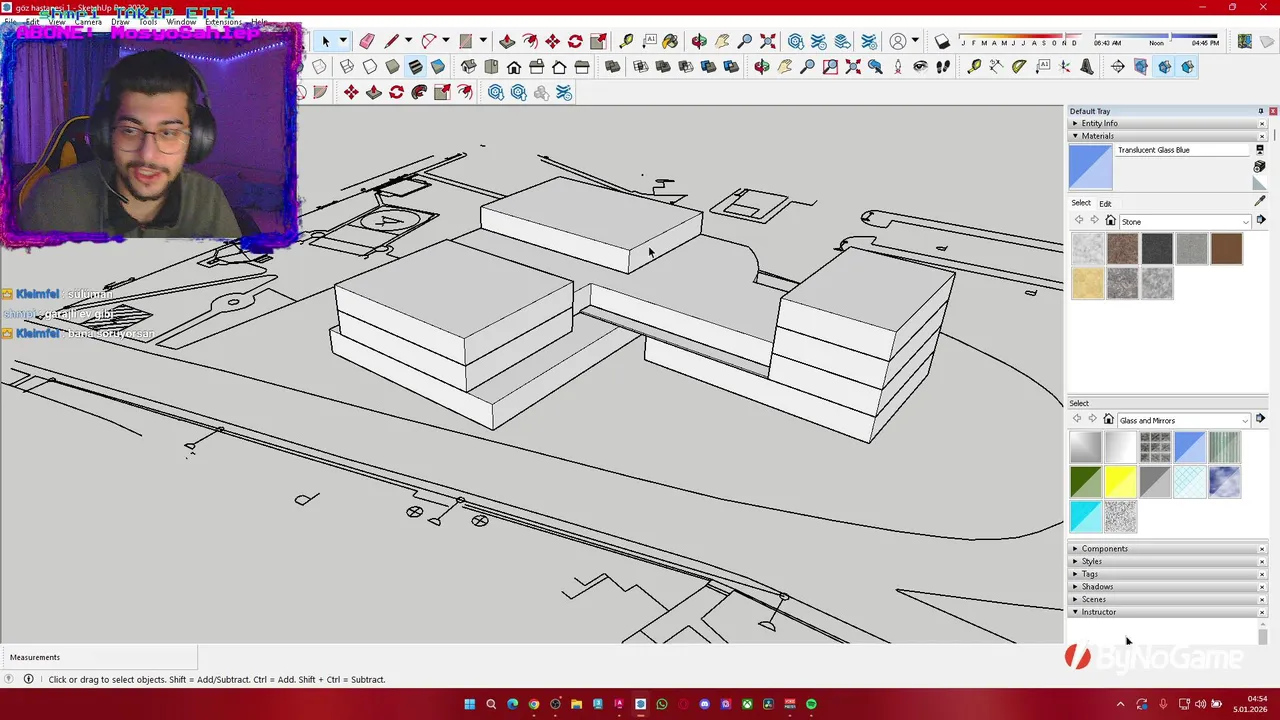Enable Shaded With Textures style
This screenshot has width=1280, height=720.
[x=415, y=67]
